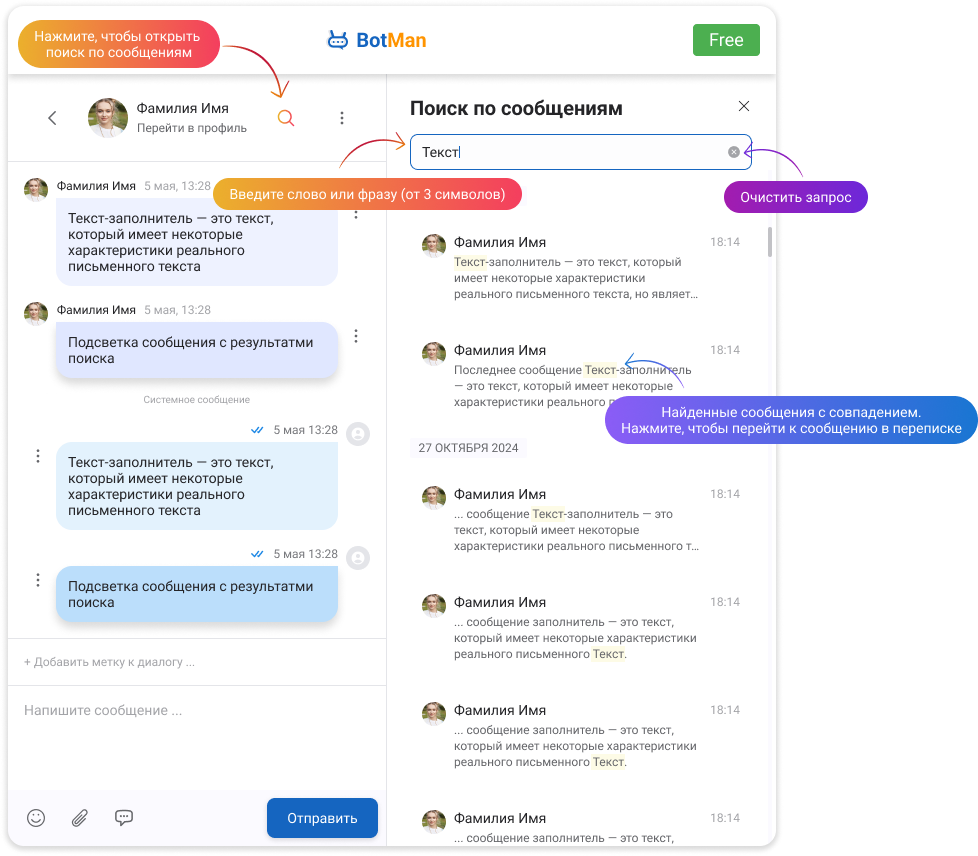The width and height of the screenshot is (978, 856).
Task: Open quick replies speech bubble icon
Action: 123,817
